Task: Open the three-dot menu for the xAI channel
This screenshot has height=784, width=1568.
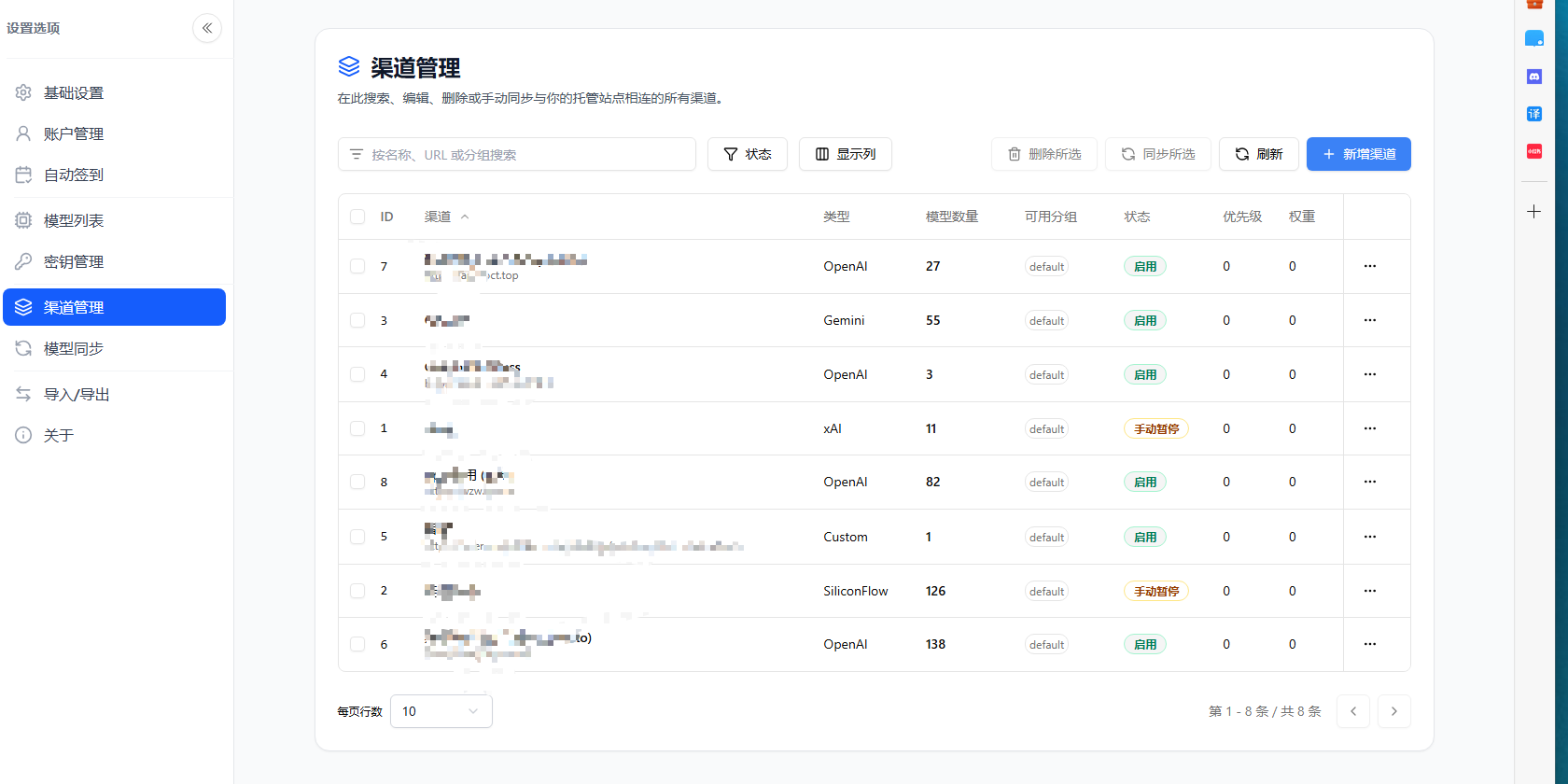Action: click(1369, 428)
